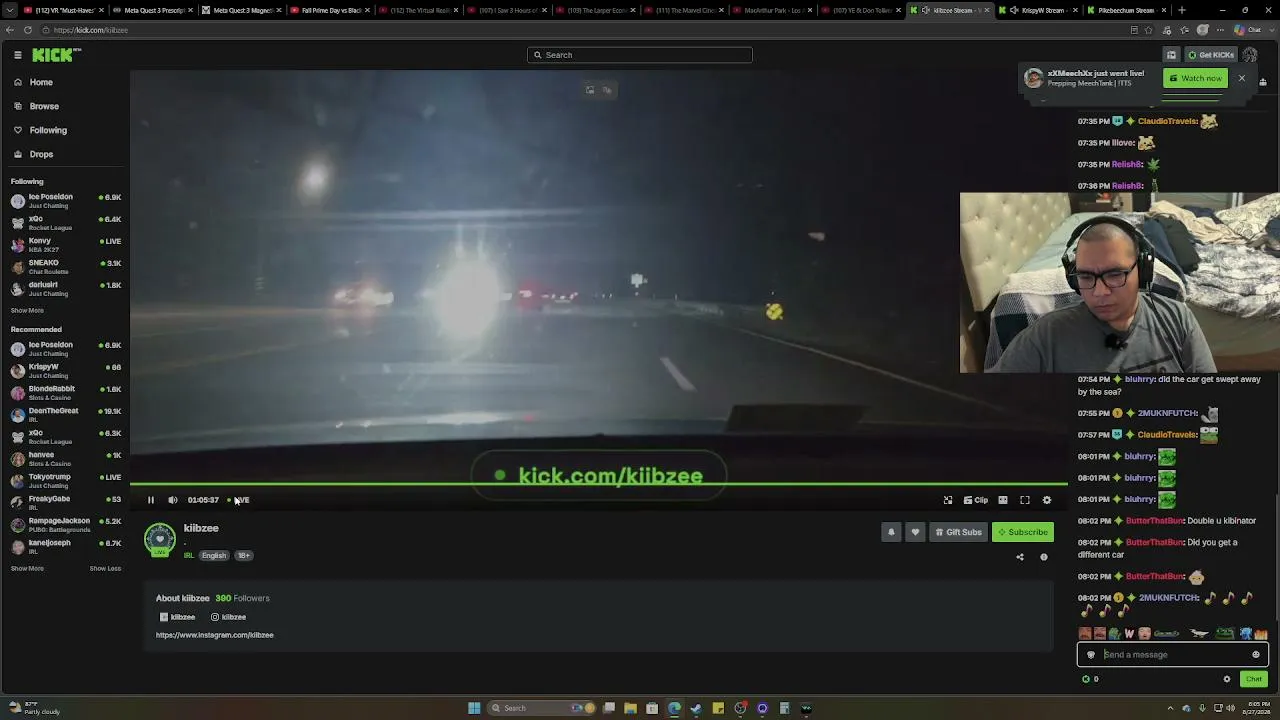Go back in the browser

pyautogui.click(x=10, y=30)
